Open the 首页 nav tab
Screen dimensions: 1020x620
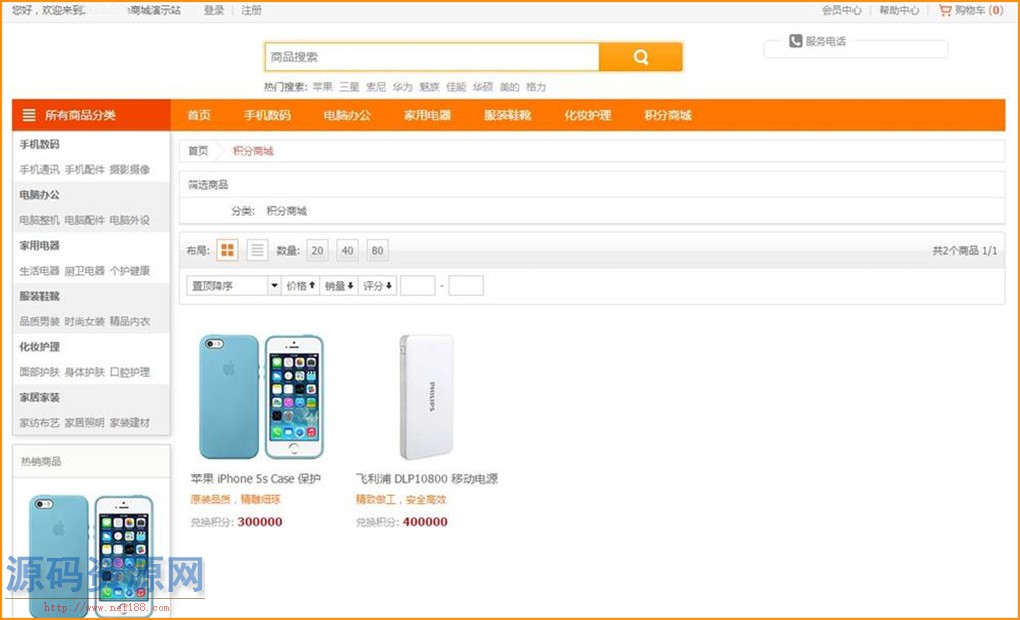coord(199,115)
